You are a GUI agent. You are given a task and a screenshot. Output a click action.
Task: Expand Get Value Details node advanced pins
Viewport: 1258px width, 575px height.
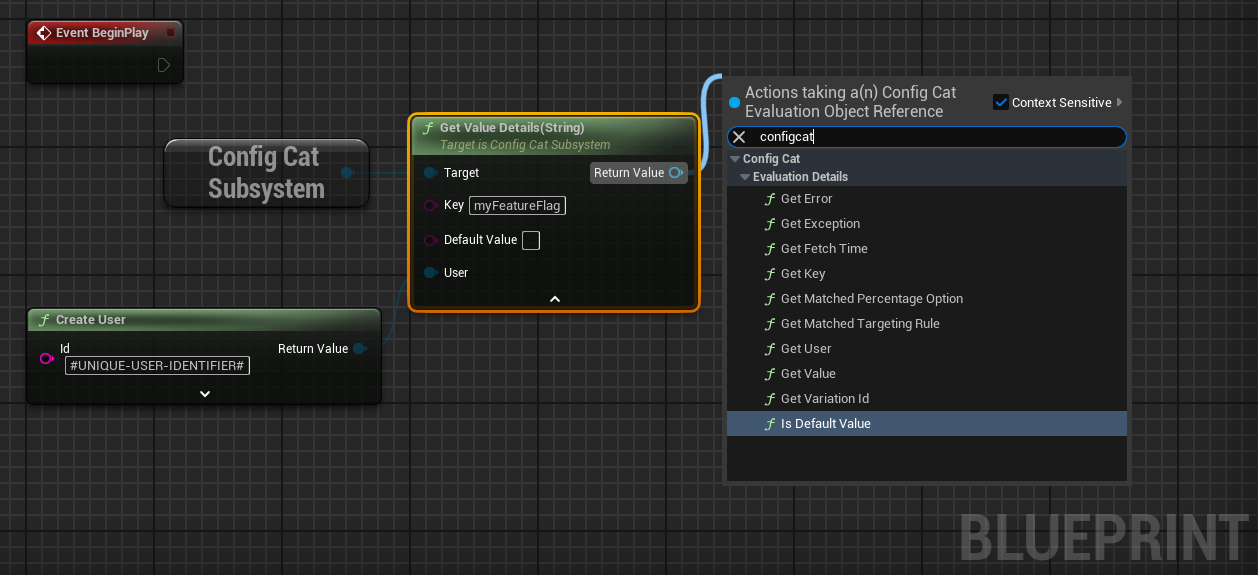[x=555, y=298]
